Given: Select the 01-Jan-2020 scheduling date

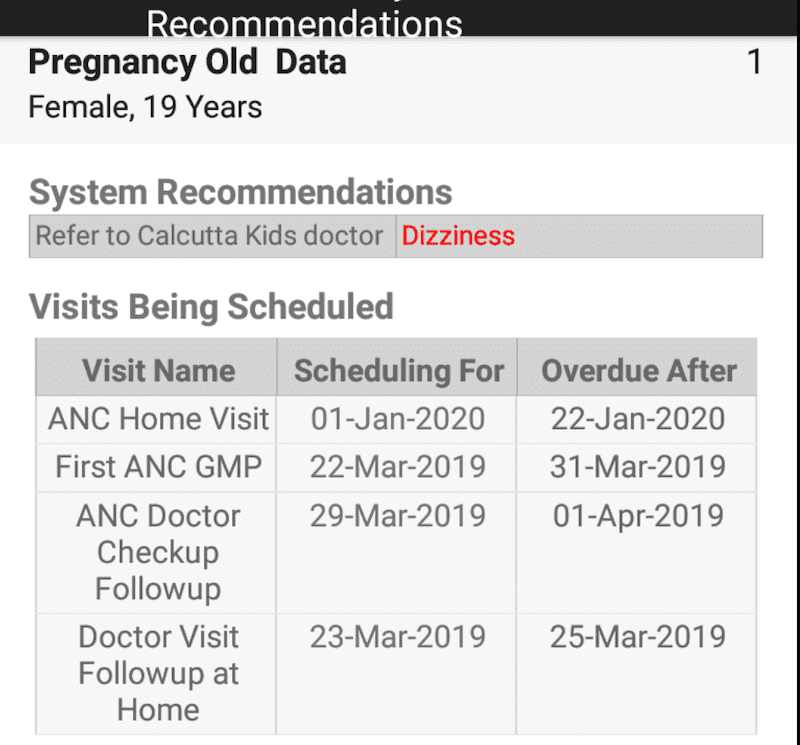Looking at the screenshot, I should pos(397,419).
